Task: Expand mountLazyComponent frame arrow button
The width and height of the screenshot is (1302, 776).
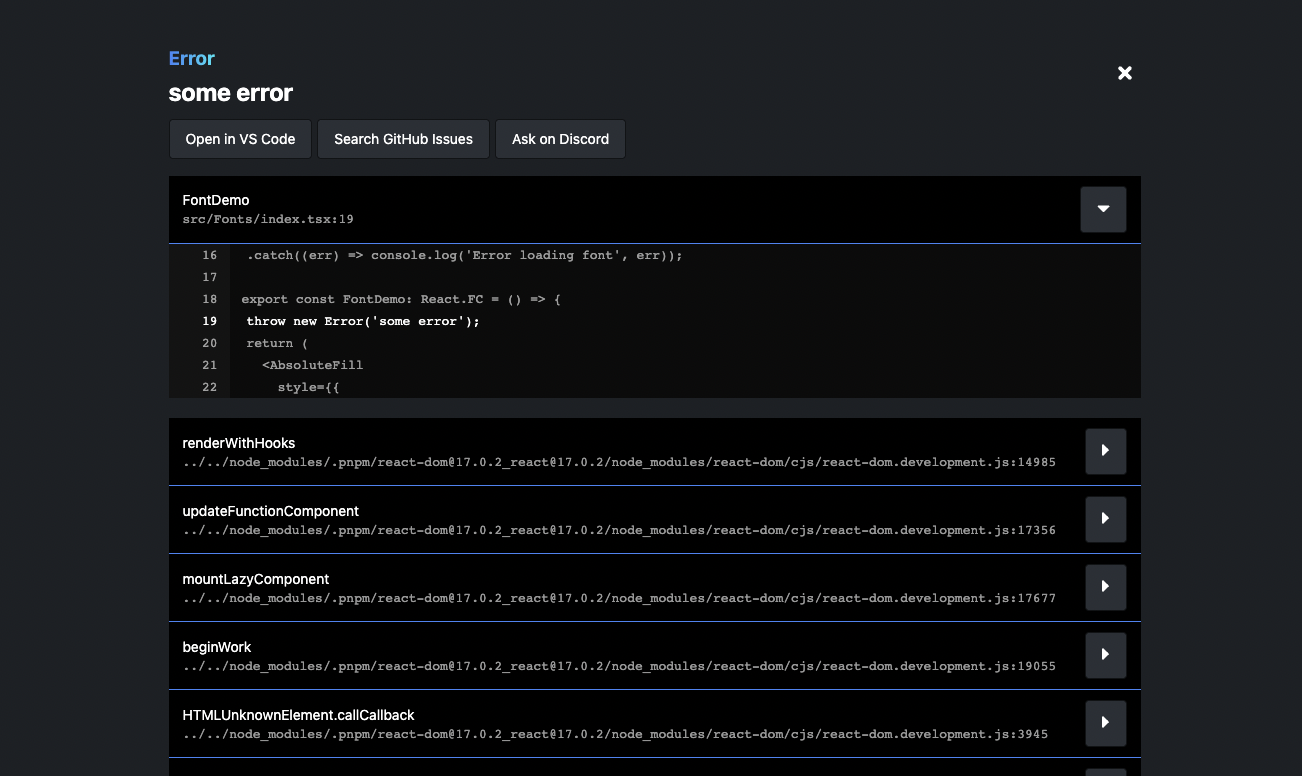Action: pyautogui.click(x=1105, y=587)
